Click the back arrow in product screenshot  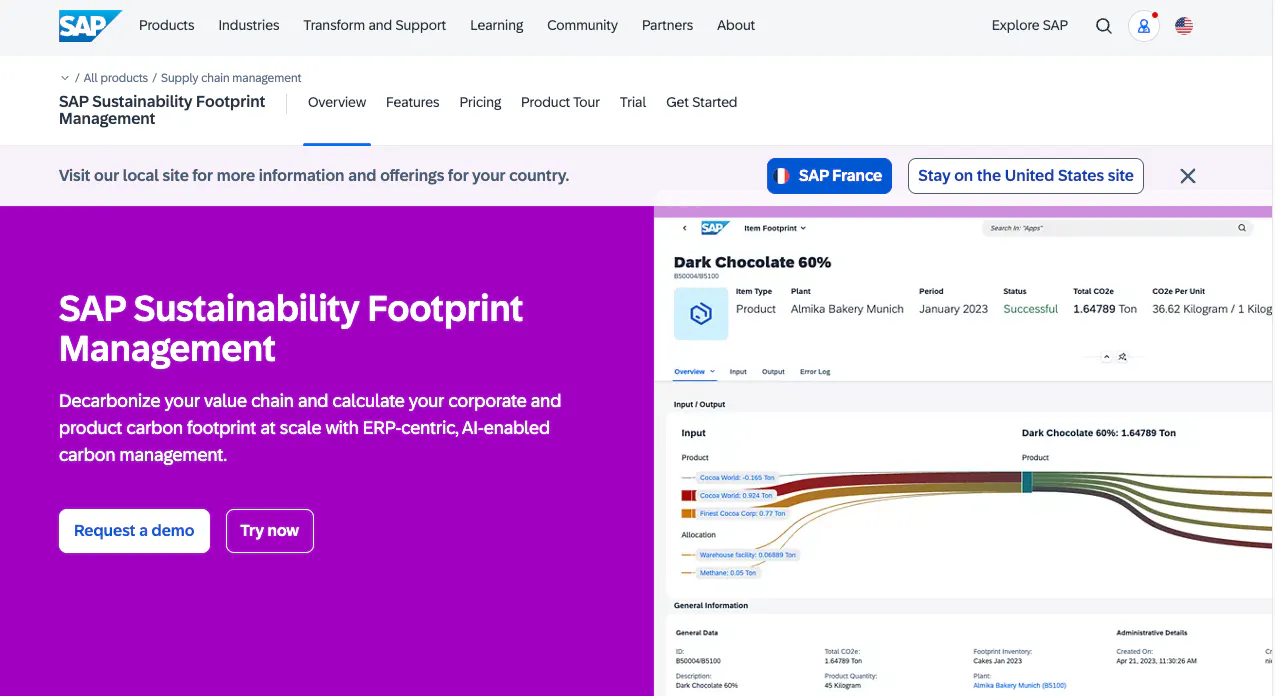click(684, 228)
